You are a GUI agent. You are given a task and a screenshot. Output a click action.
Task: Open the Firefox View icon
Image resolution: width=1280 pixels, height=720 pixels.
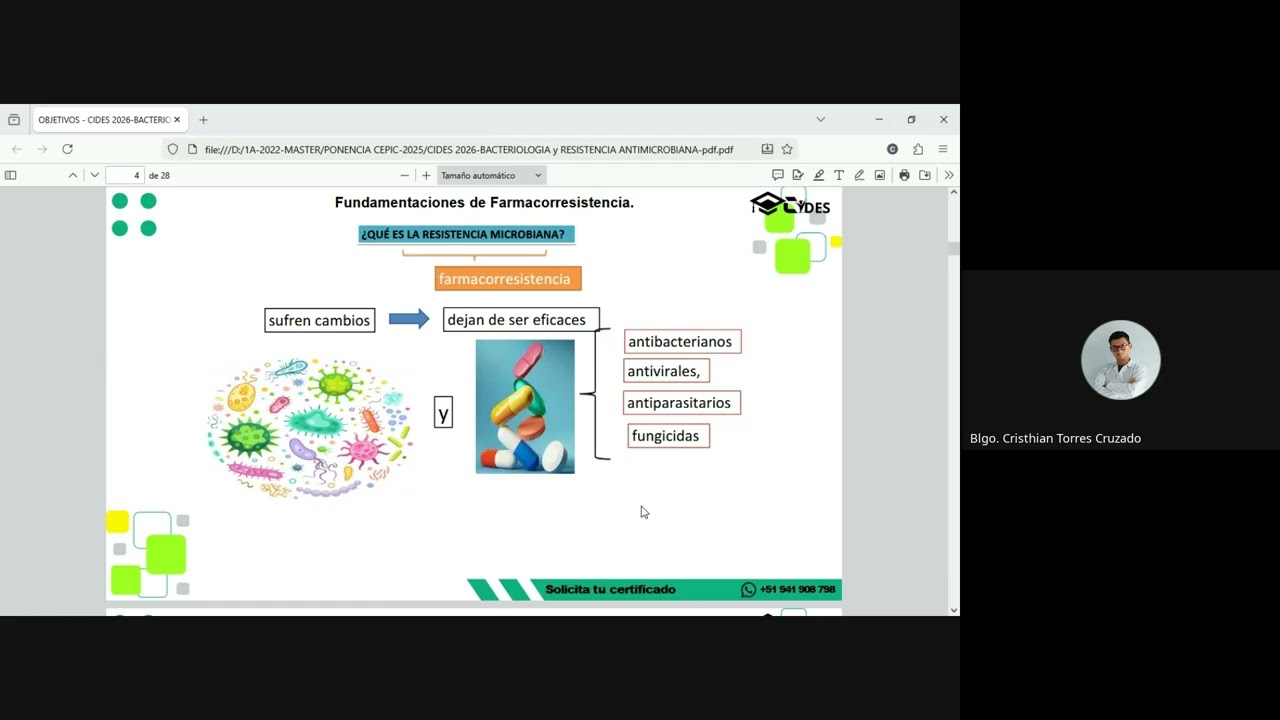(14, 120)
